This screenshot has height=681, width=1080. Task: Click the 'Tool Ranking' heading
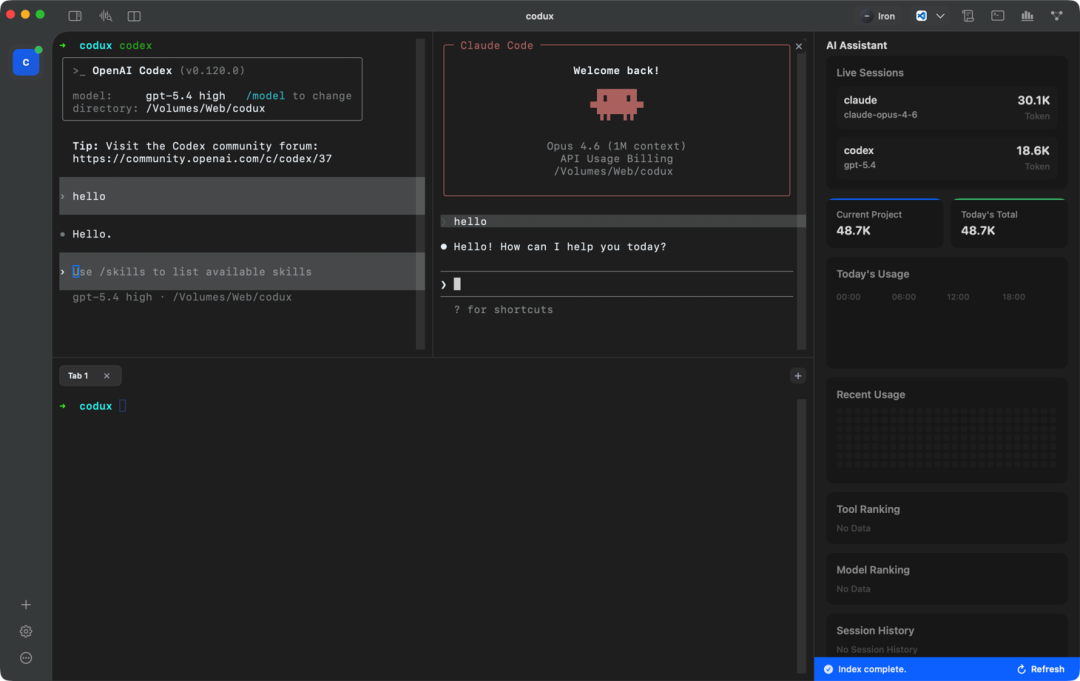pyautogui.click(x=868, y=510)
